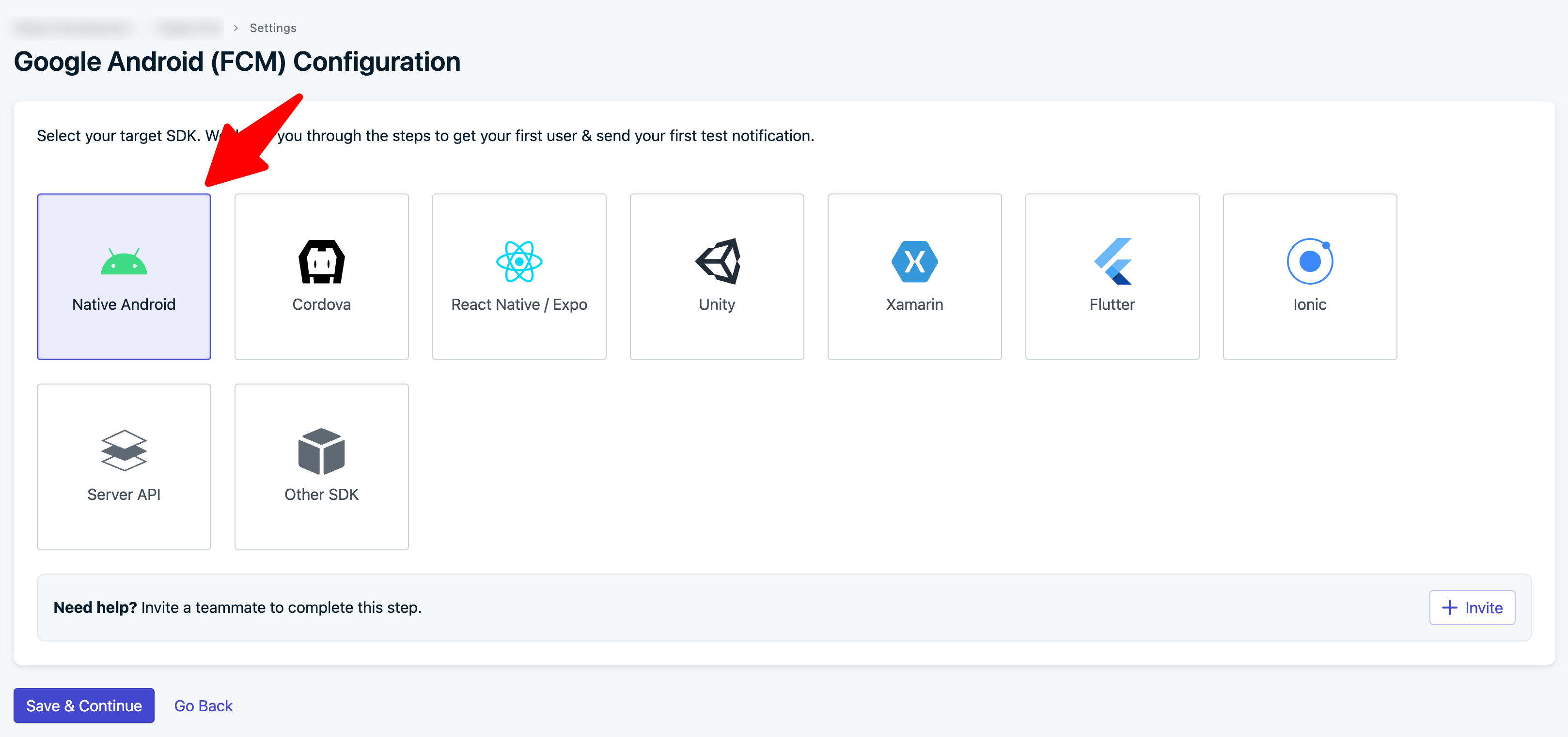Screen dimensions: 1568x737
Task: Click the Cordova logo icon
Action: coord(321,262)
